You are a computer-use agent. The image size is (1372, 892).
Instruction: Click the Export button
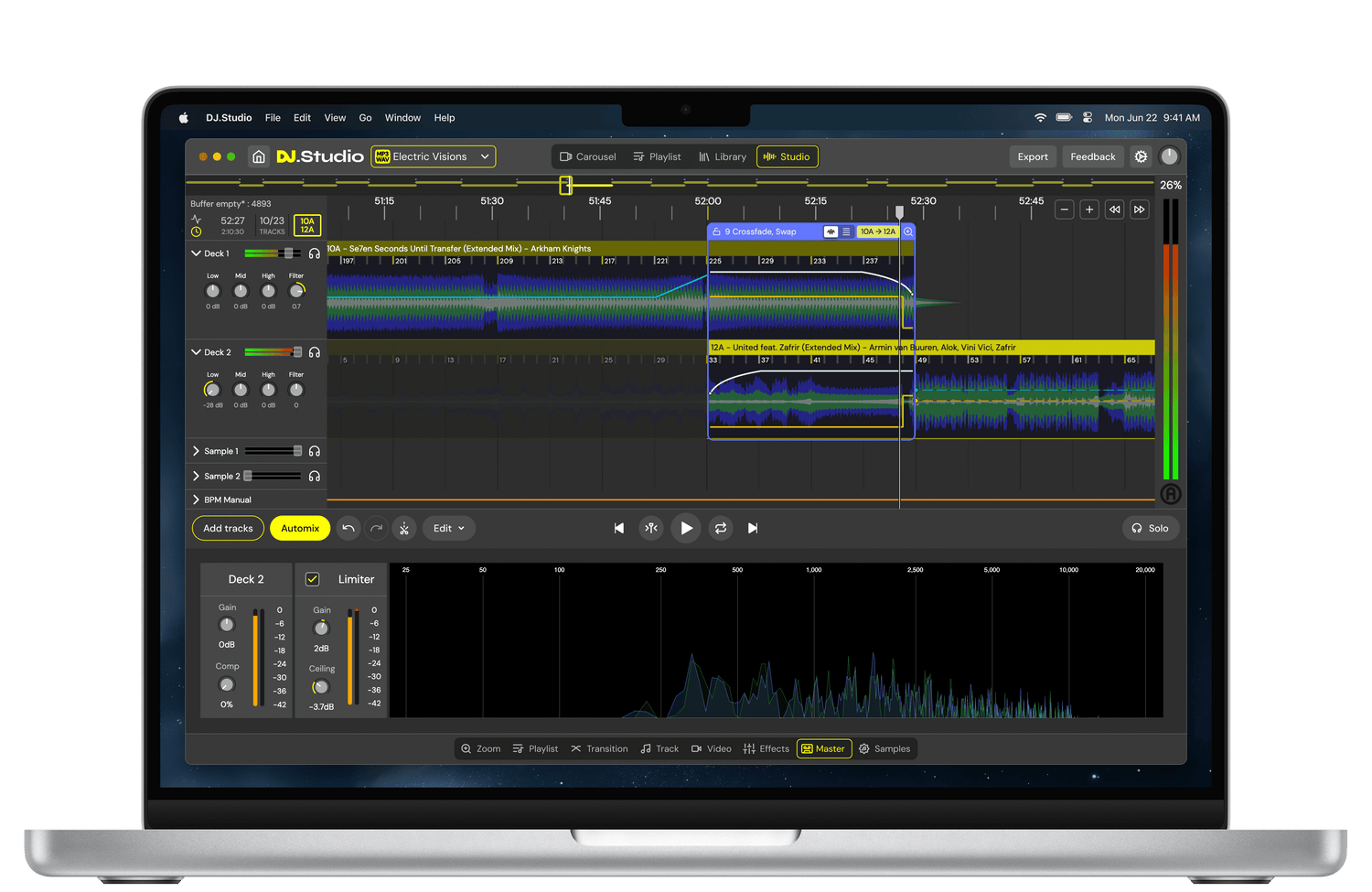(1033, 156)
